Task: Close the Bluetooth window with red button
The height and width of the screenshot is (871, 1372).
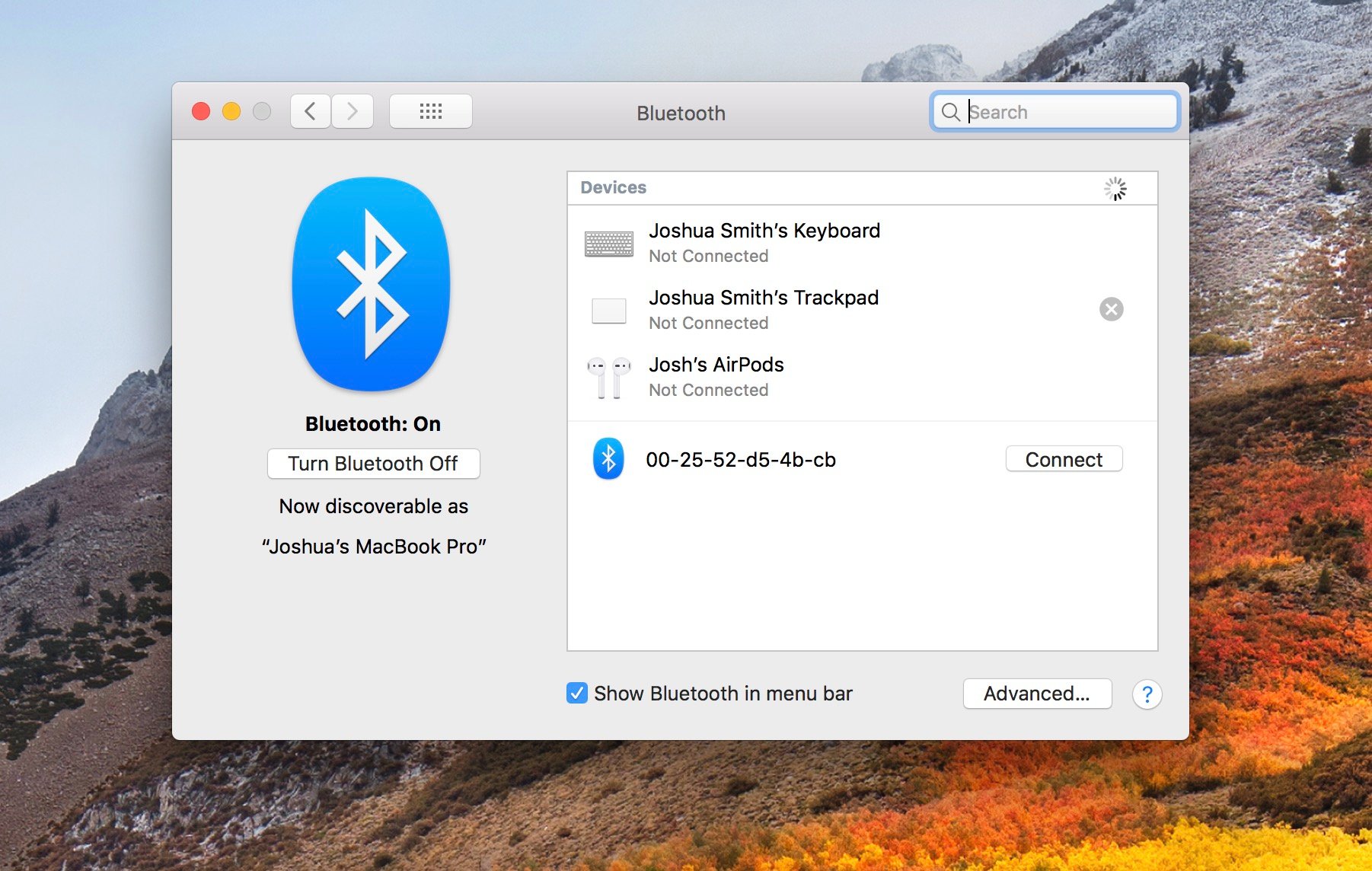Action: (201, 112)
